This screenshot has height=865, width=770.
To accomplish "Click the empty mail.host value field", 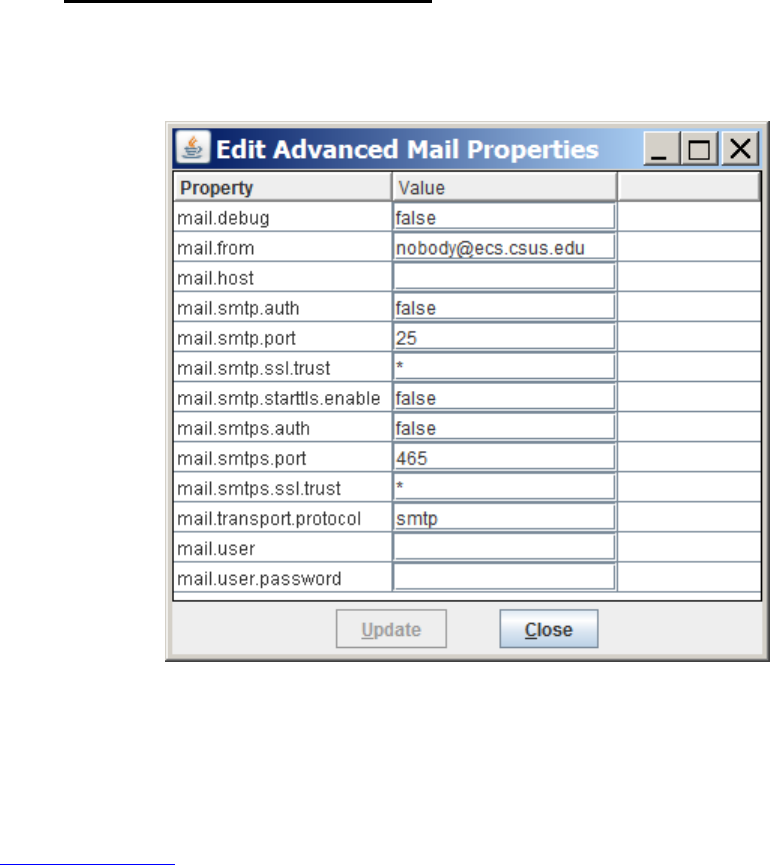I will point(504,277).
